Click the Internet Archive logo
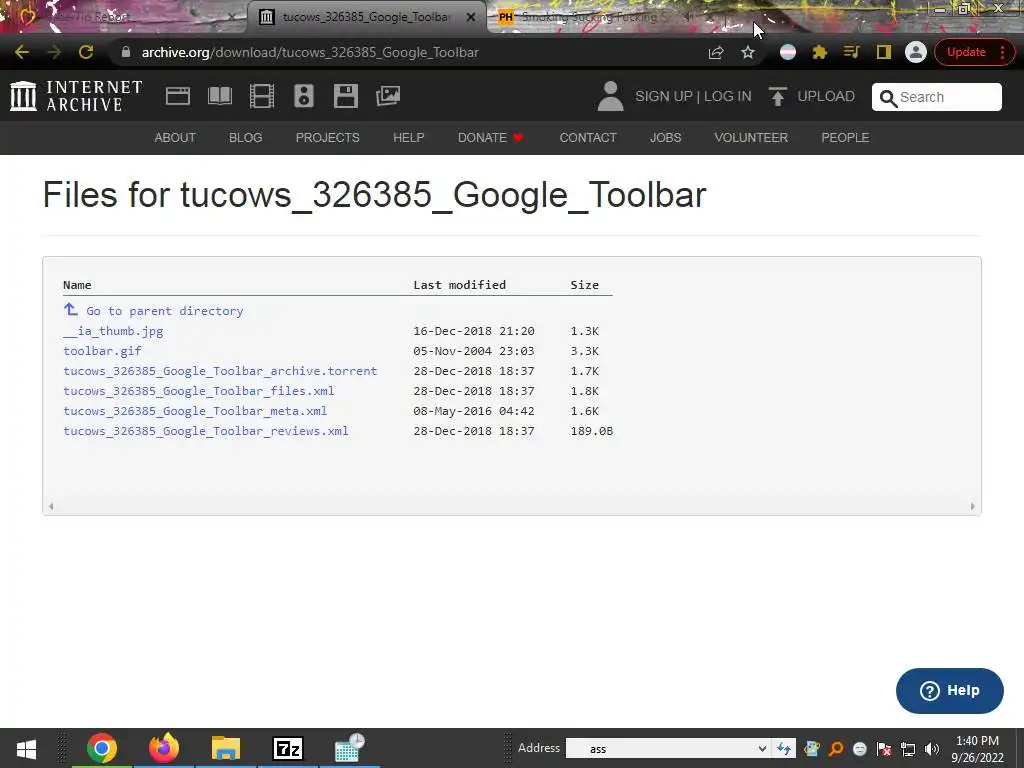 (x=76, y=96)
